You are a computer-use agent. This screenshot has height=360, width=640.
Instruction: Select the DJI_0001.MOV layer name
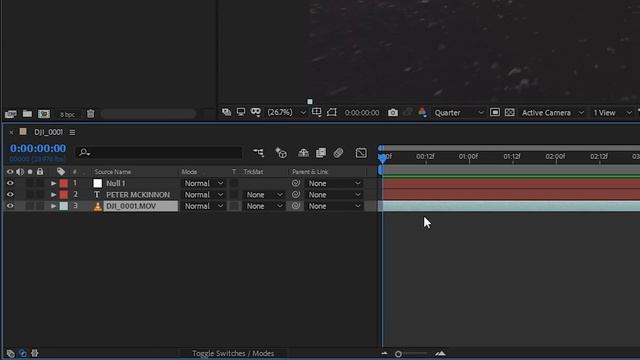tap(131, 206)
